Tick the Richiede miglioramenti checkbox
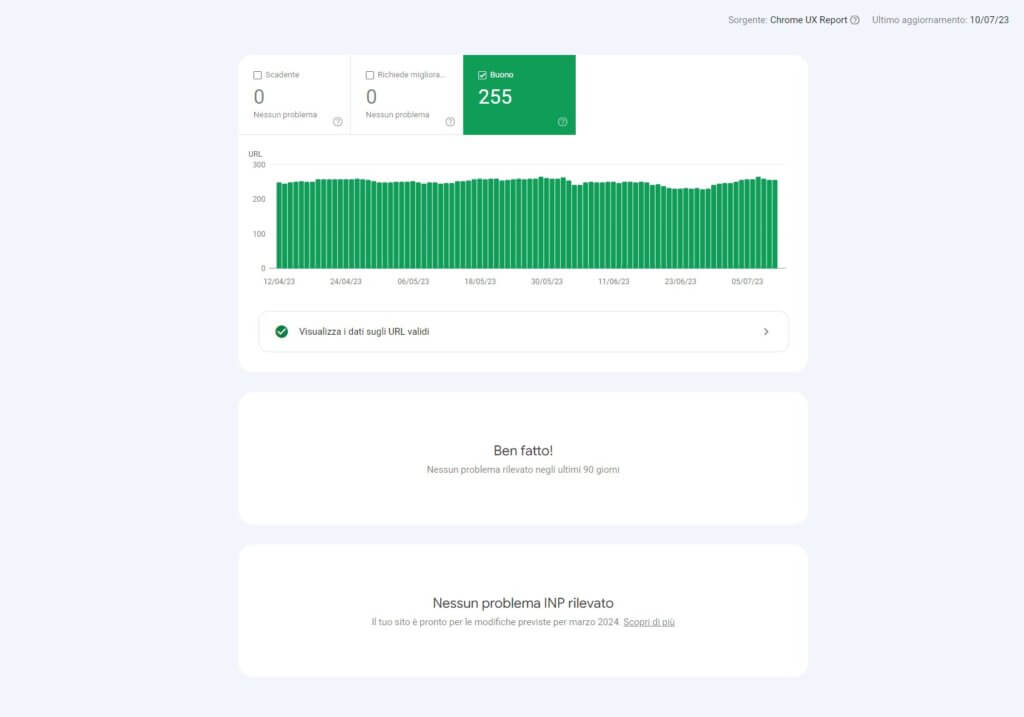The width and height of the screenshot is (1024, 717). point(370,75)
